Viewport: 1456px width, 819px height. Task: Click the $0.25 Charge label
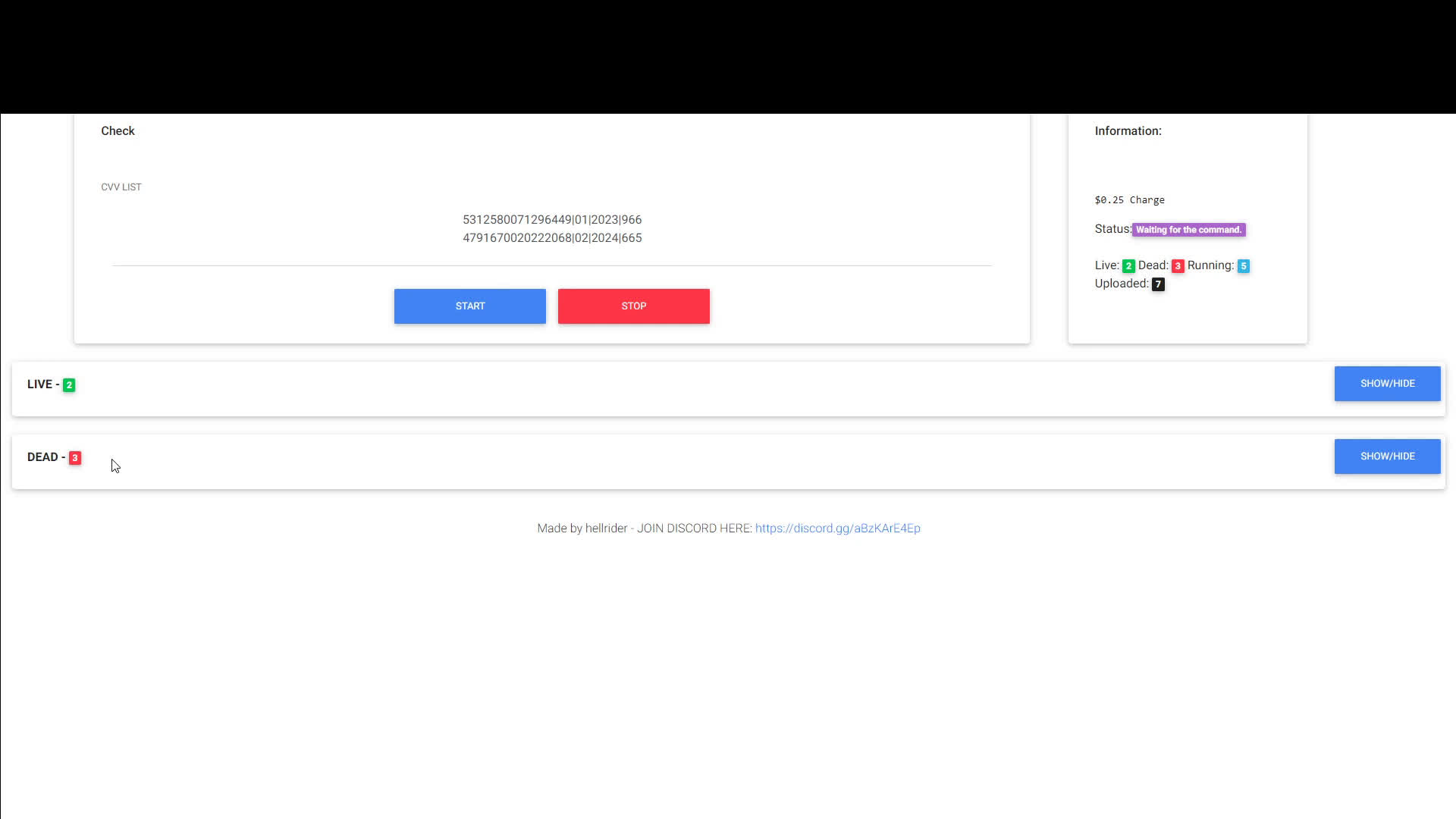[1129, 199]
